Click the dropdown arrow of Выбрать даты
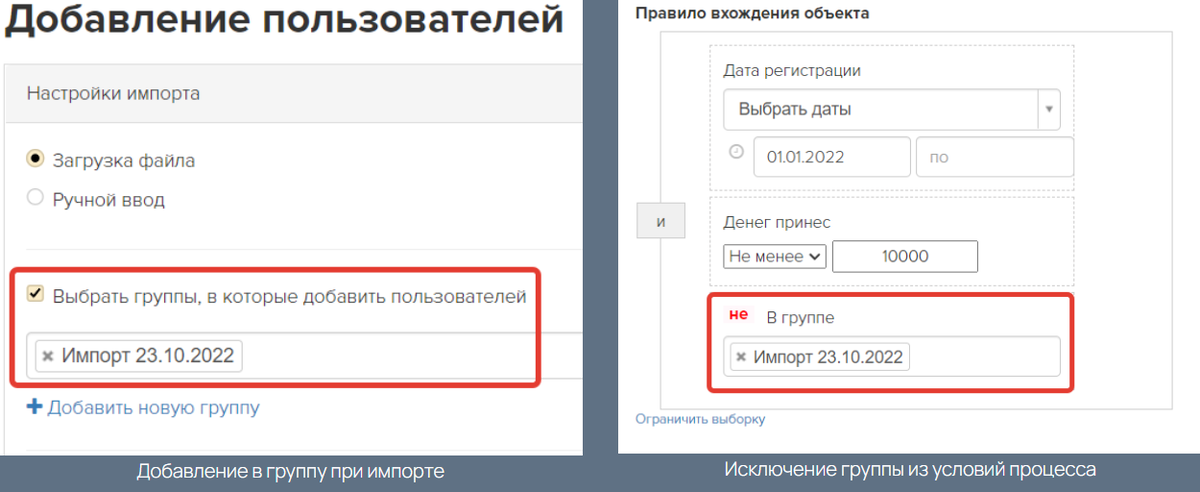This screenshot has height=492, width=1200. [1049, 109]
